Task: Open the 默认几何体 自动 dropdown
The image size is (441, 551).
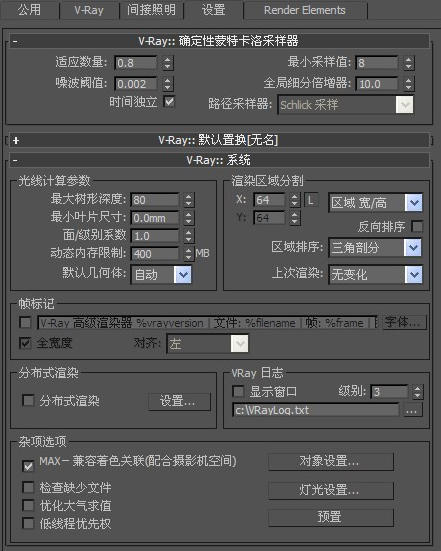Action: tap(161, 274)
